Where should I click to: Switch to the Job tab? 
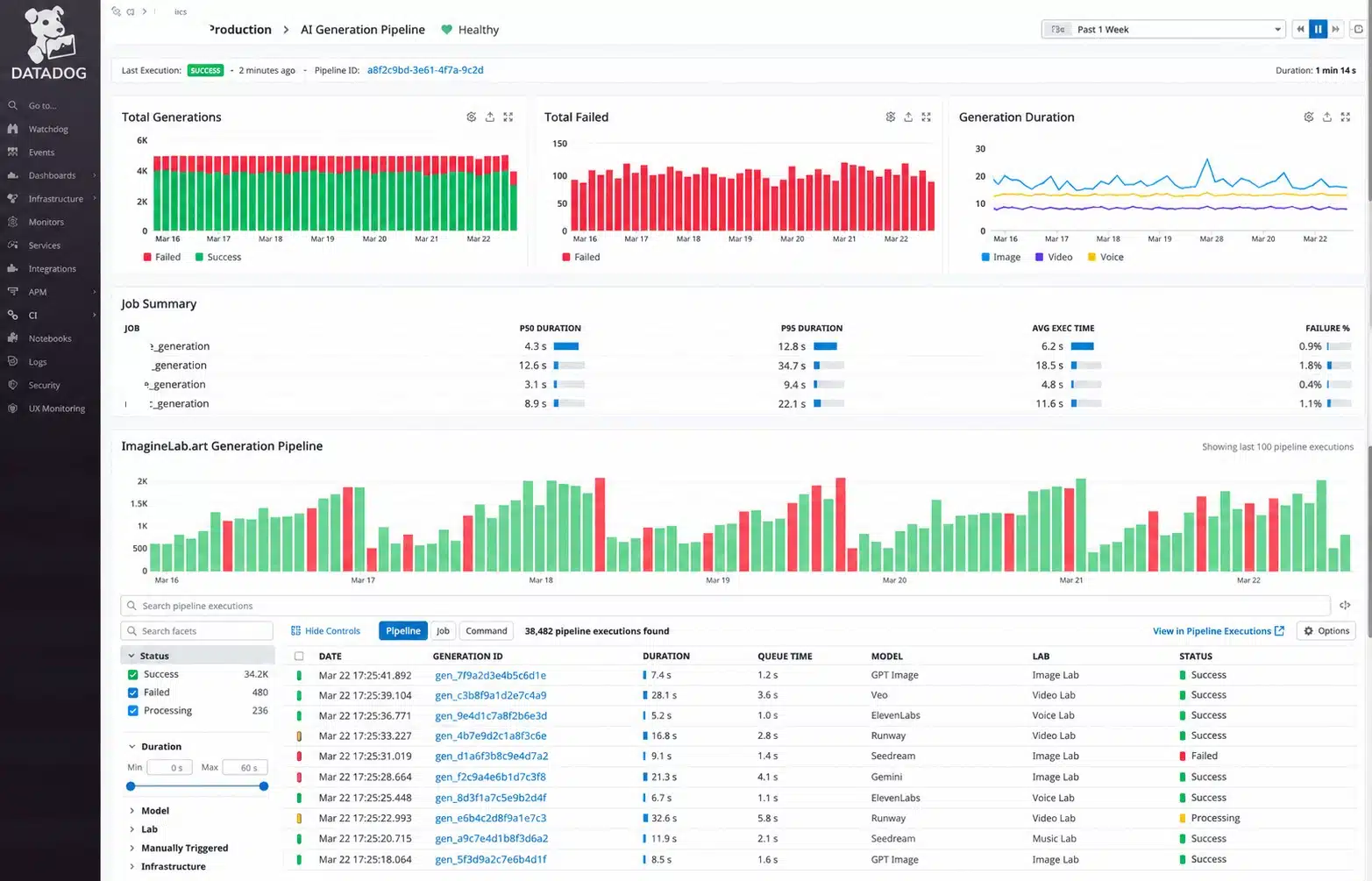coord(444,631)
